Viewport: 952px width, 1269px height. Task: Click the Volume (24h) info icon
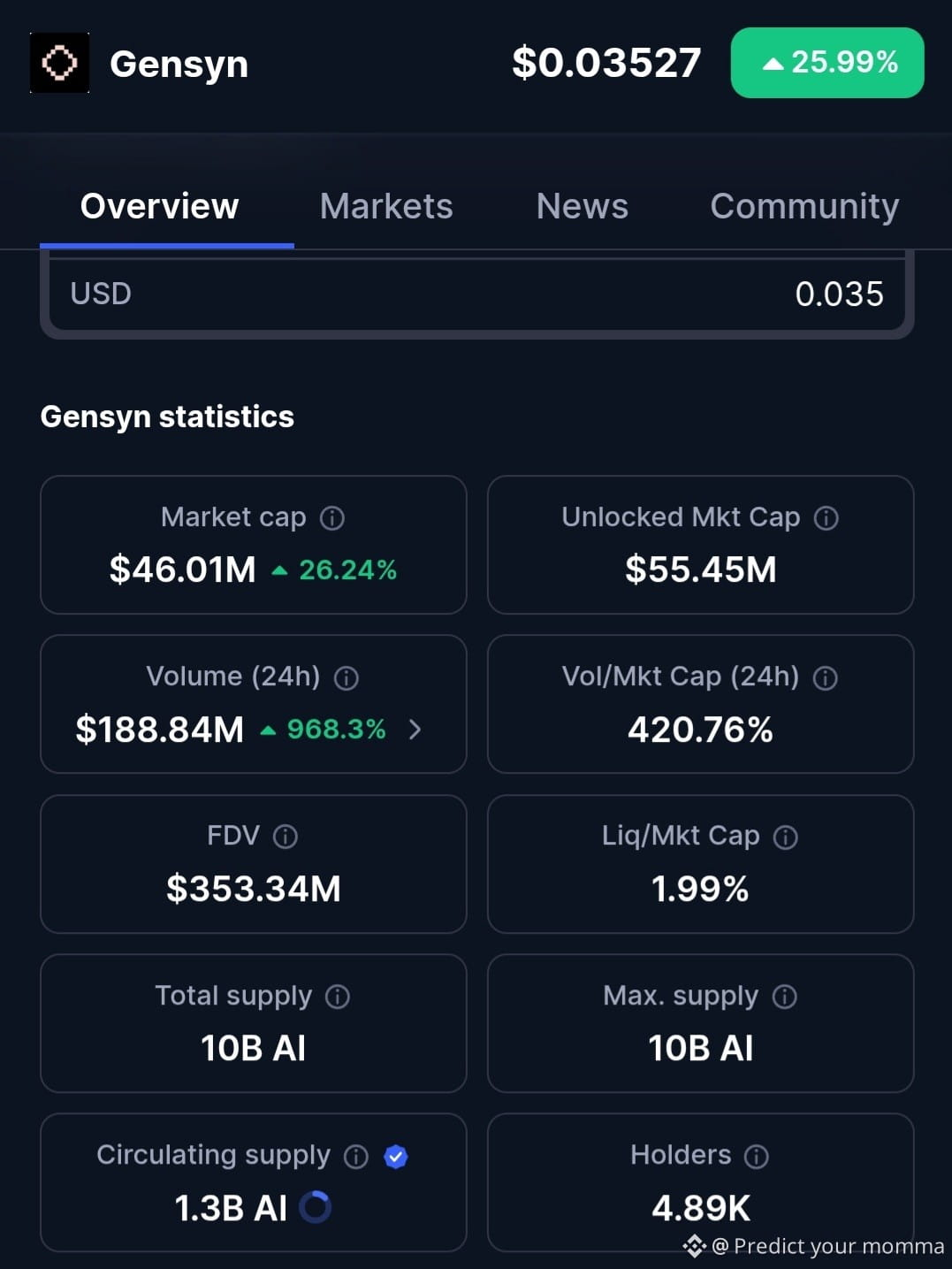347,678
